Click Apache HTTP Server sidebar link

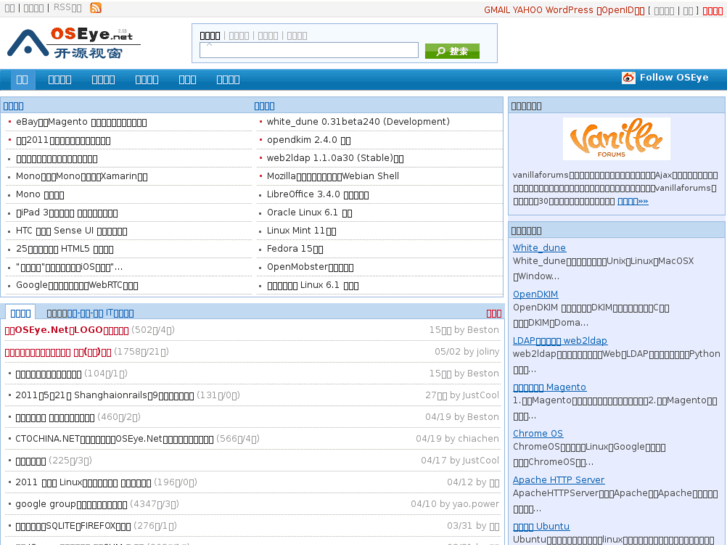[x=559, y=480]
